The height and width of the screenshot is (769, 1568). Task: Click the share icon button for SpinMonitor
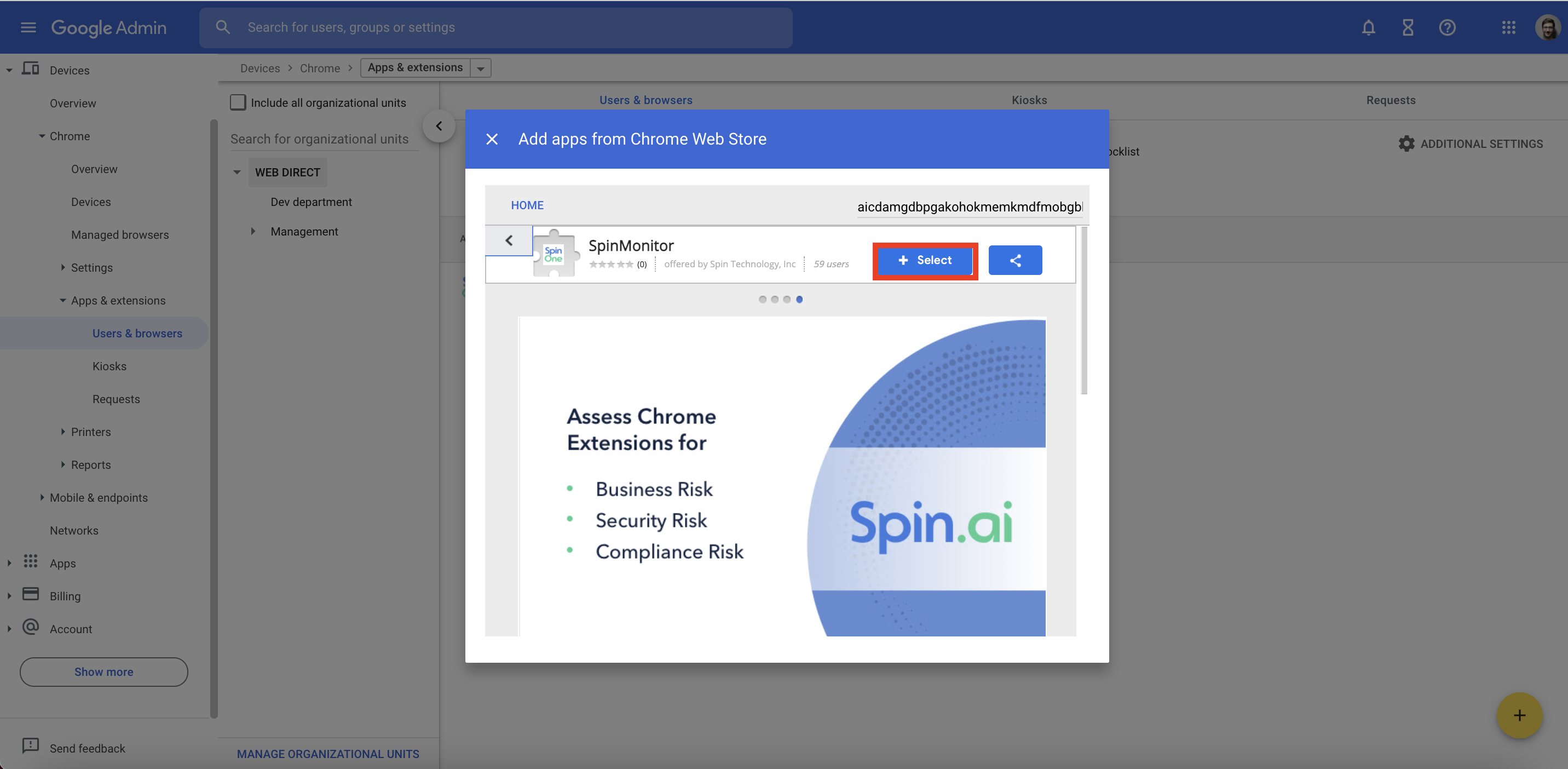point(1014,261)
